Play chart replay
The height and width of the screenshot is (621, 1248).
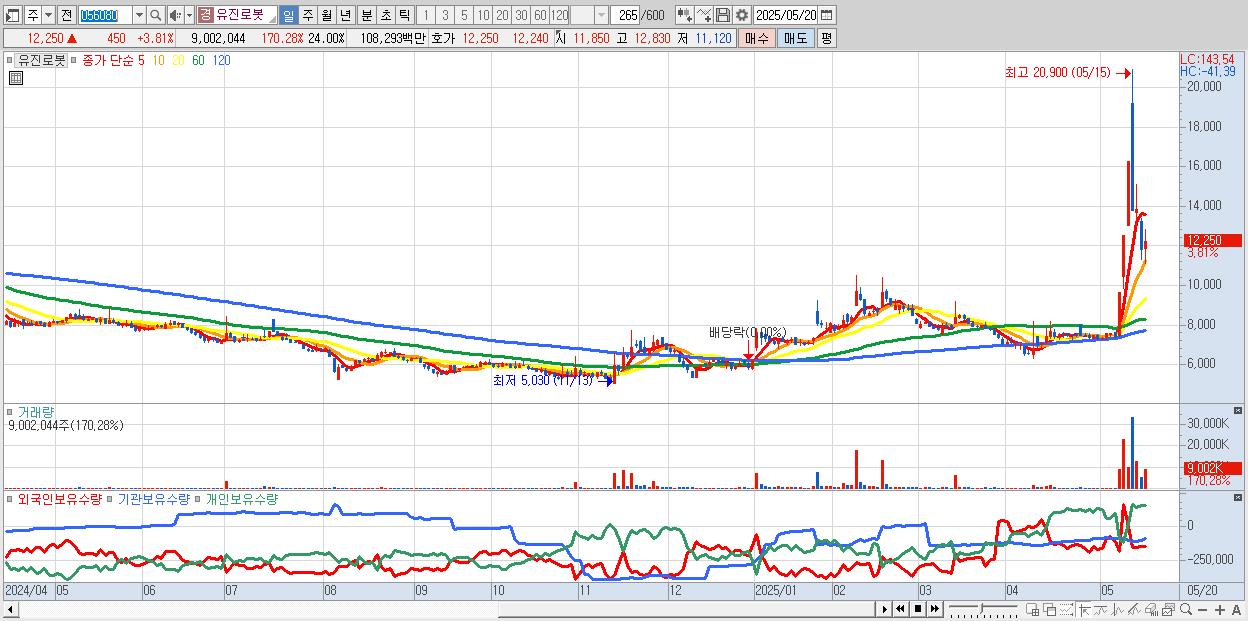(x=885, y=609)
